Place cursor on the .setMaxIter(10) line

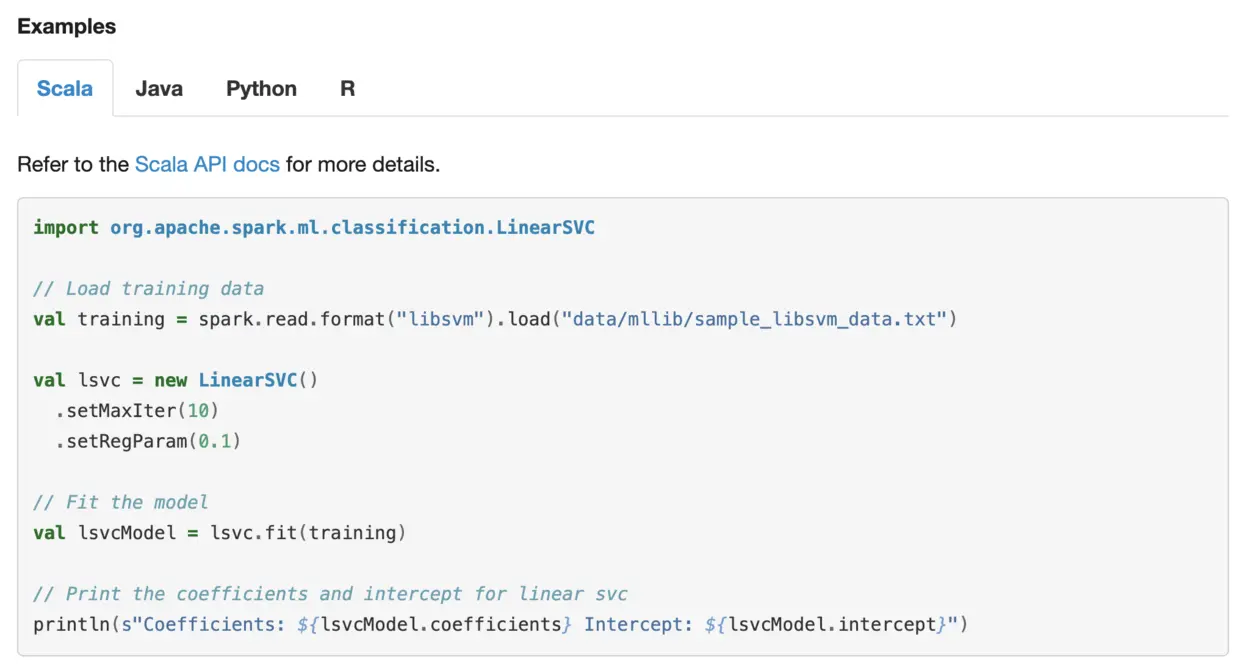click(x=137, y=410)
